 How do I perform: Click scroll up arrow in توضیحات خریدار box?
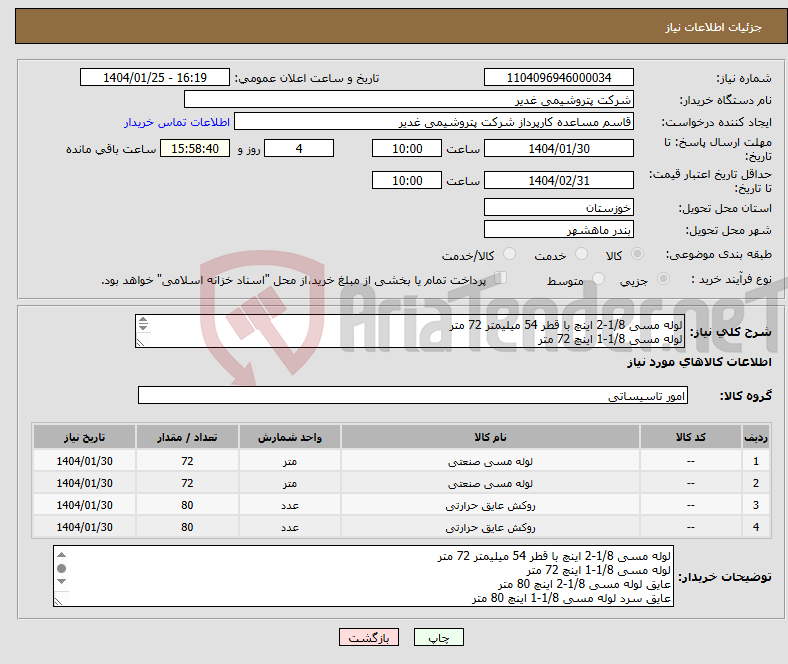click(x=61, y=555)
